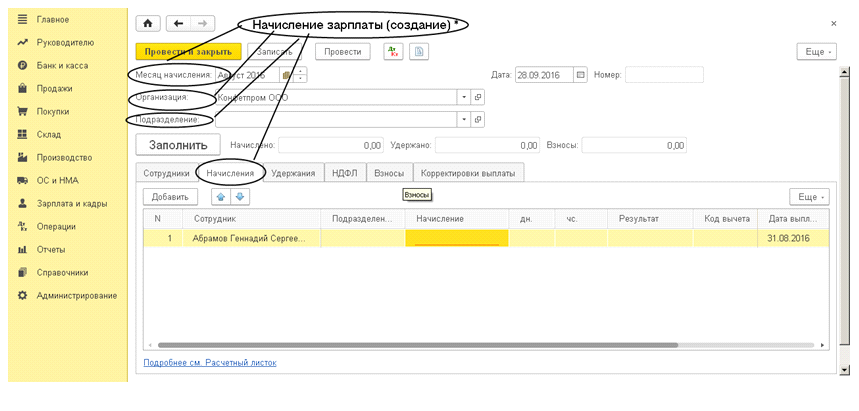Select the 31.08.2016 date cell
This screenshot has width=859, height=411.
[x=793, y=238]
